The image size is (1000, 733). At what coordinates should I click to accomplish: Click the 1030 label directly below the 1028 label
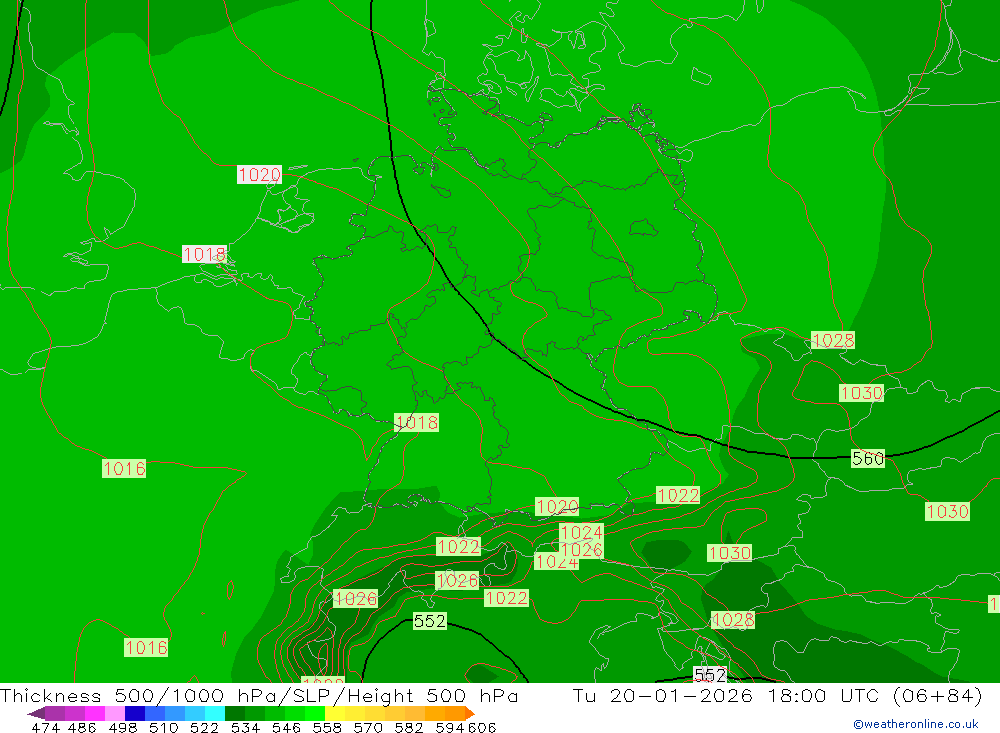click(x=862, y=393)
